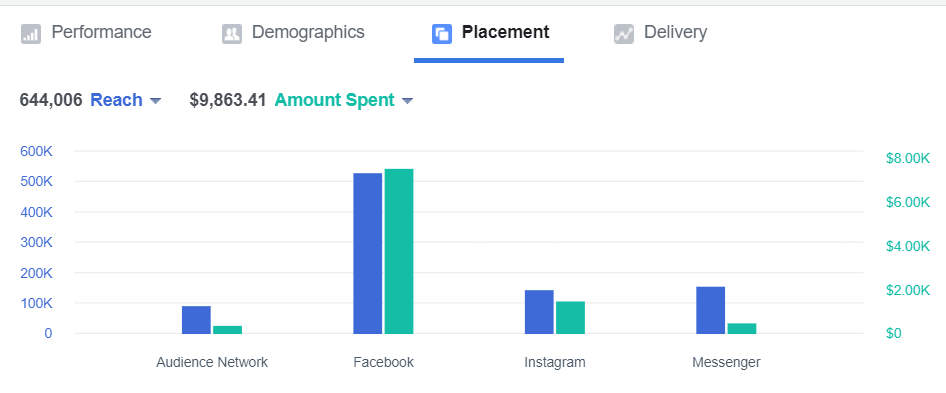Click the Demographics people icon

pyautogui.click(x=232, y=34)
